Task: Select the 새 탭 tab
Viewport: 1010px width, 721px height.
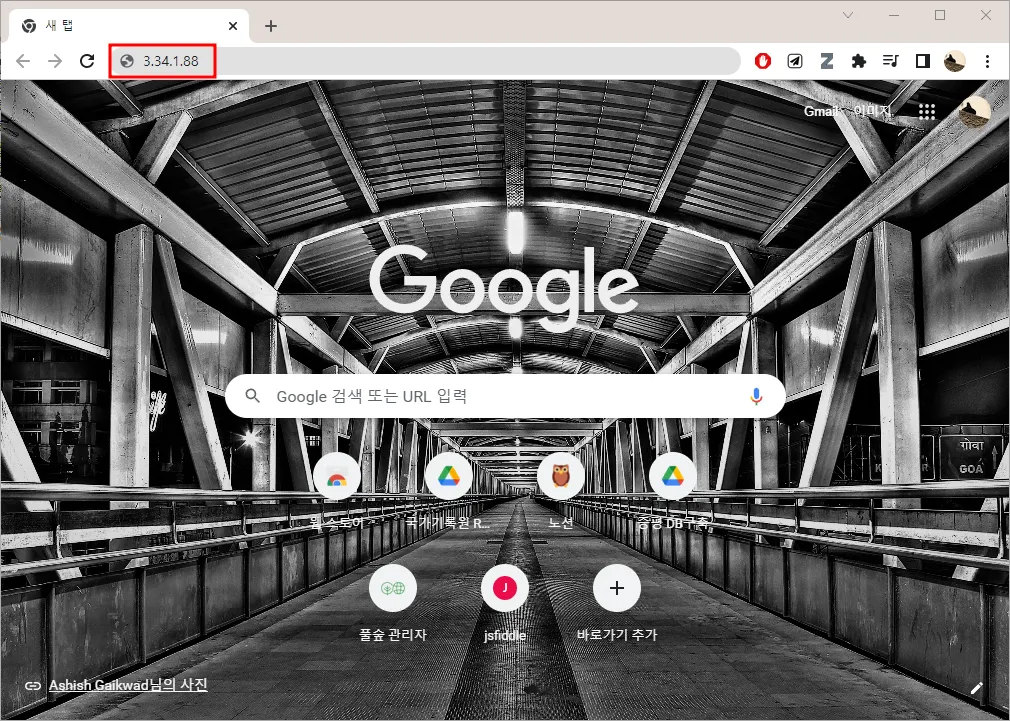Action: tap(129, 26)
